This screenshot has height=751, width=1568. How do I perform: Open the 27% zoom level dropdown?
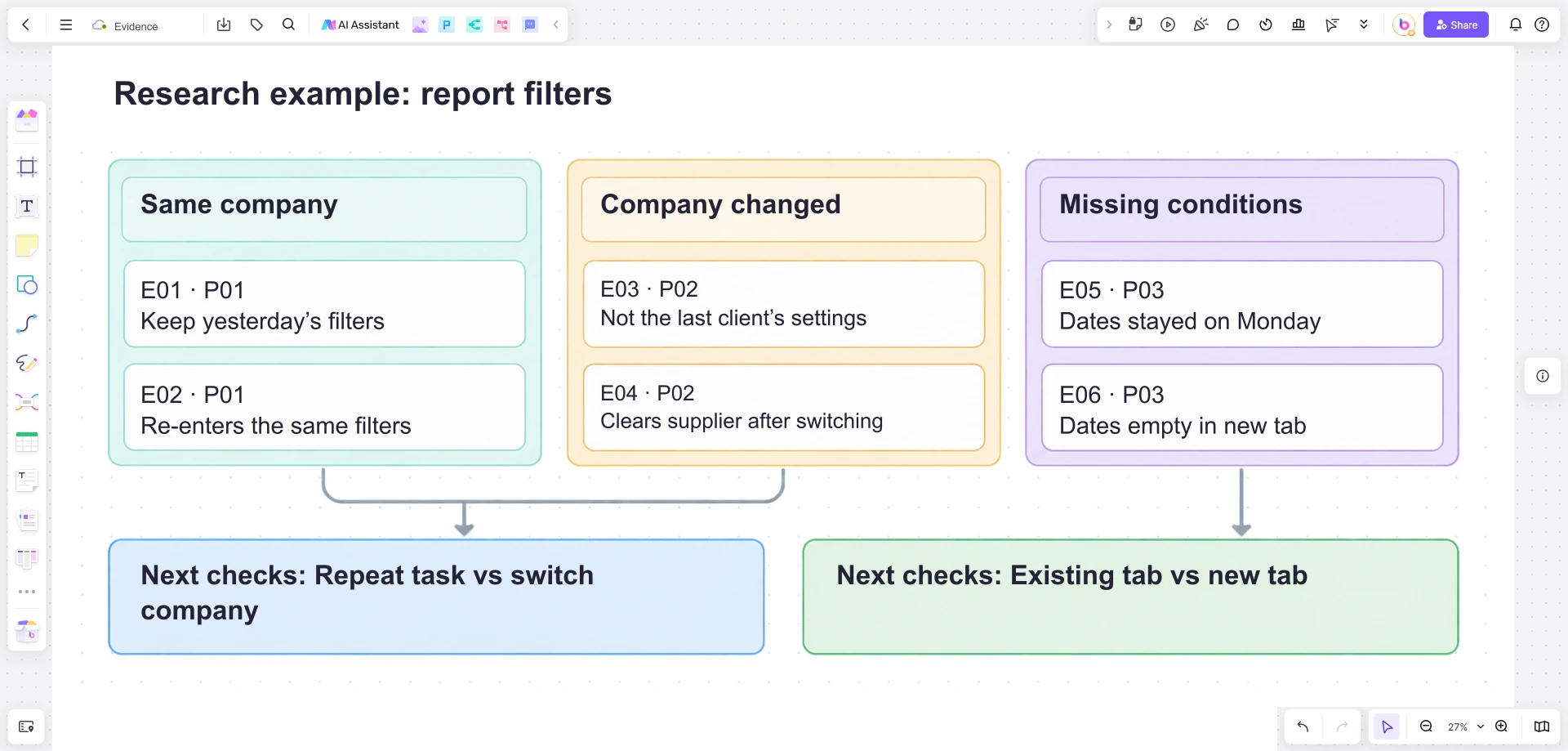coord(1465,726)
